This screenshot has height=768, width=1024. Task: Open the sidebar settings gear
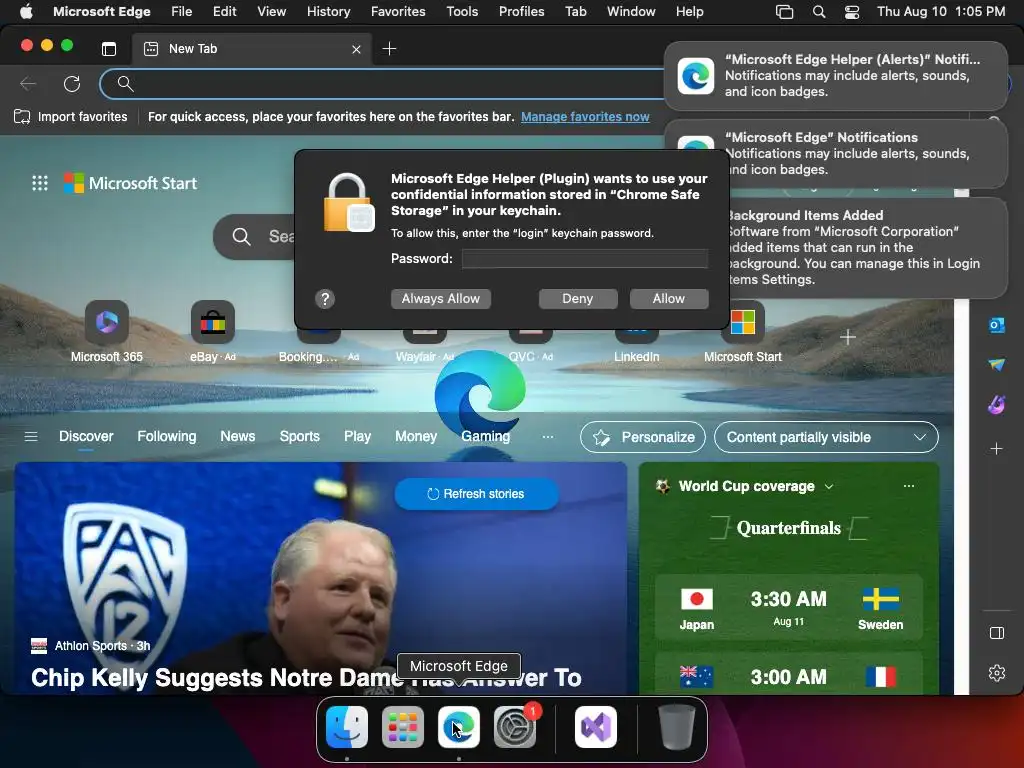click(997, 673)
